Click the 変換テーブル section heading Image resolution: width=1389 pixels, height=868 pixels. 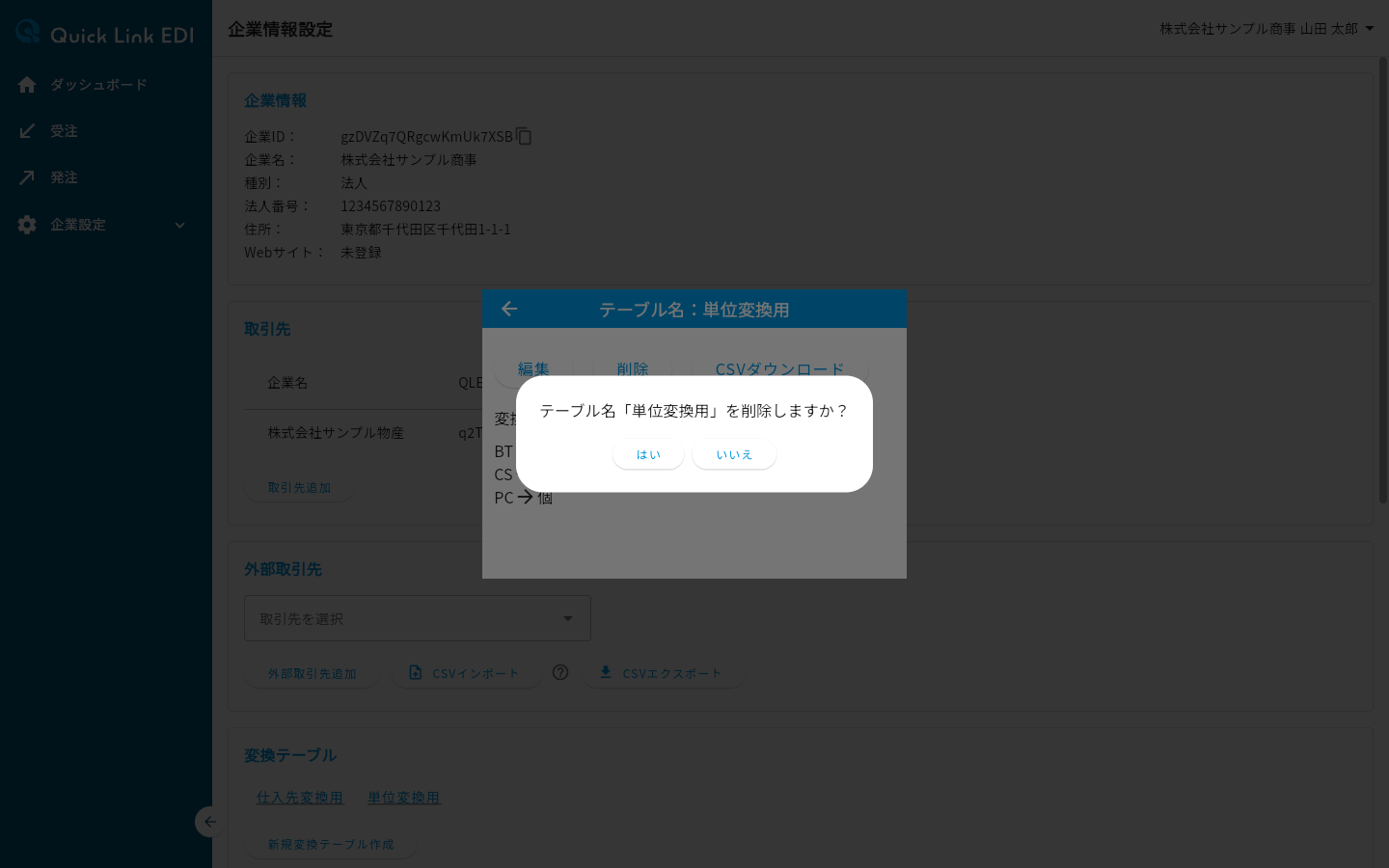coord(290,755)
